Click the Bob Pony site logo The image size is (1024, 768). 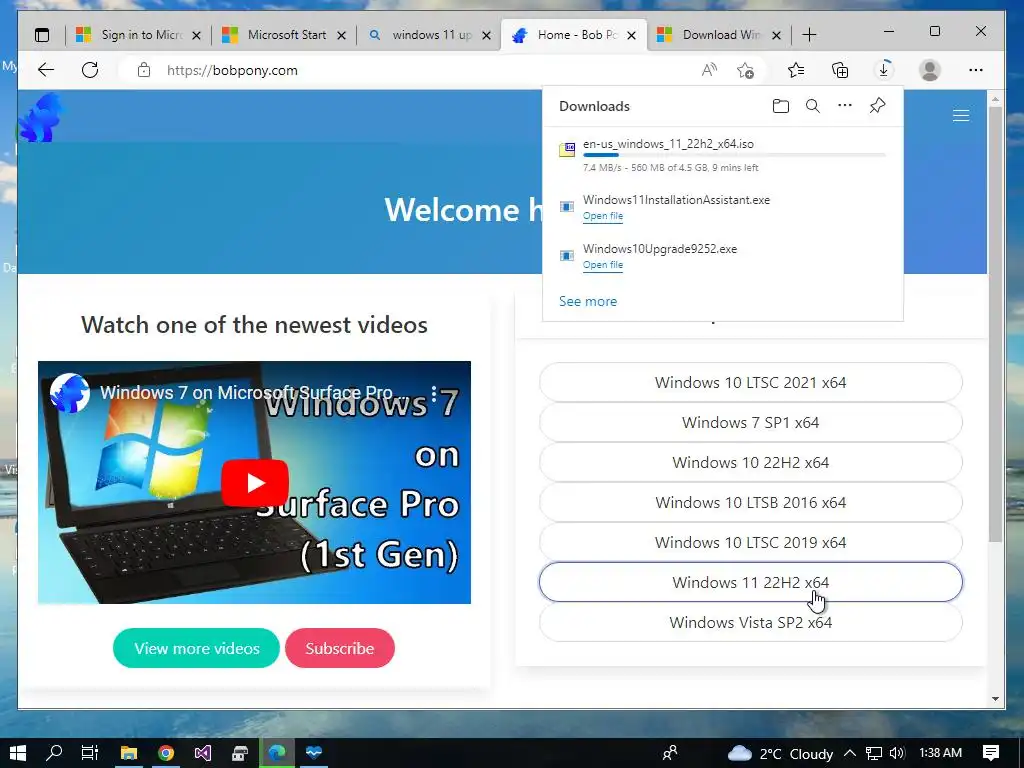40,118
